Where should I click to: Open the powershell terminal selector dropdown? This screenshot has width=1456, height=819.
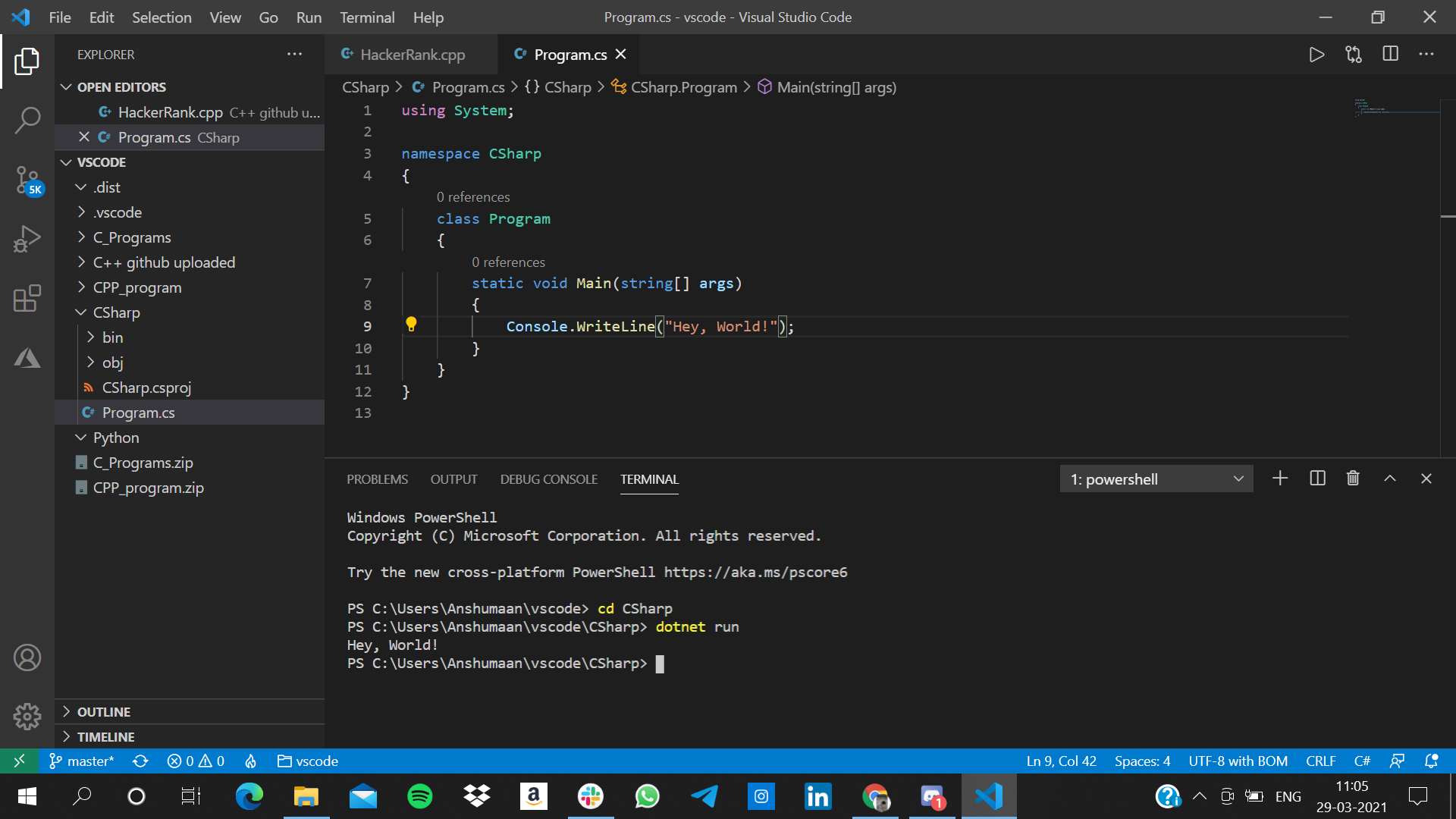[x=1156, y=479]
